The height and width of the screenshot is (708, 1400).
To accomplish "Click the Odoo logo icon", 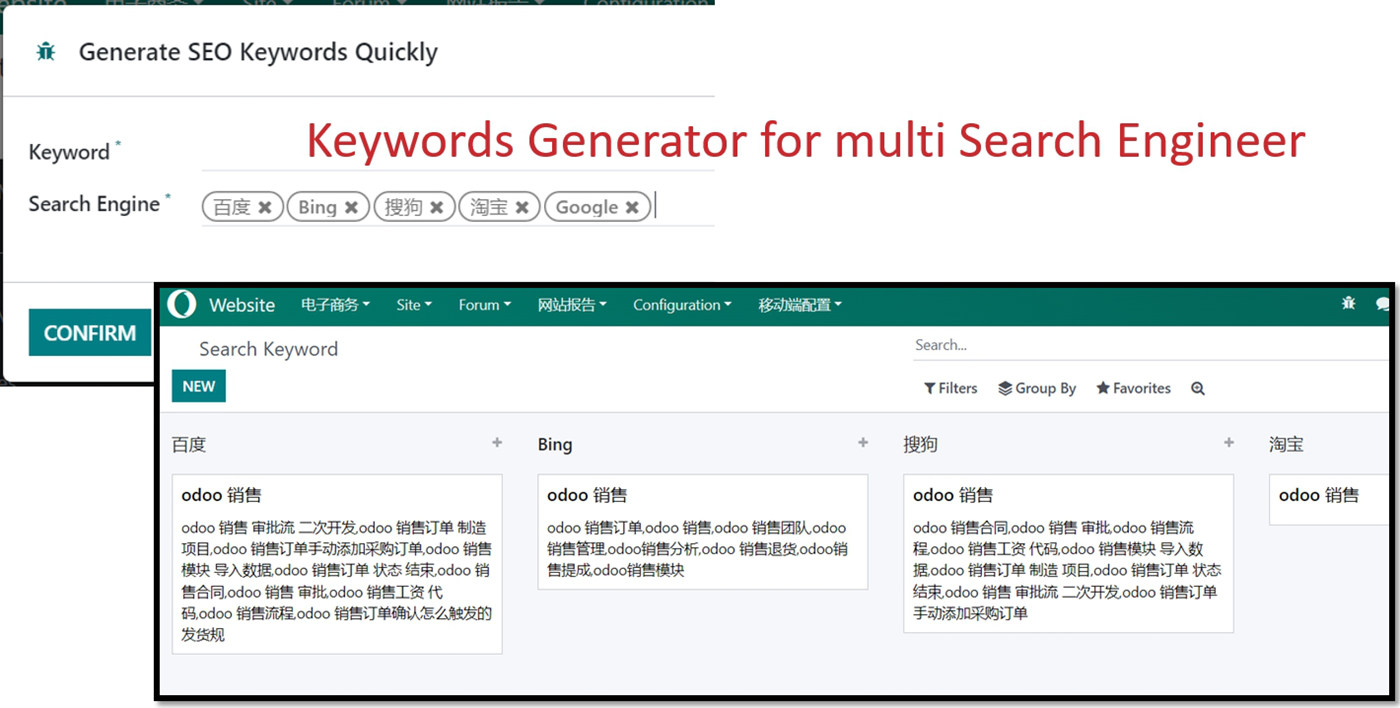I will pyautogui.click(x=182, y=305).
